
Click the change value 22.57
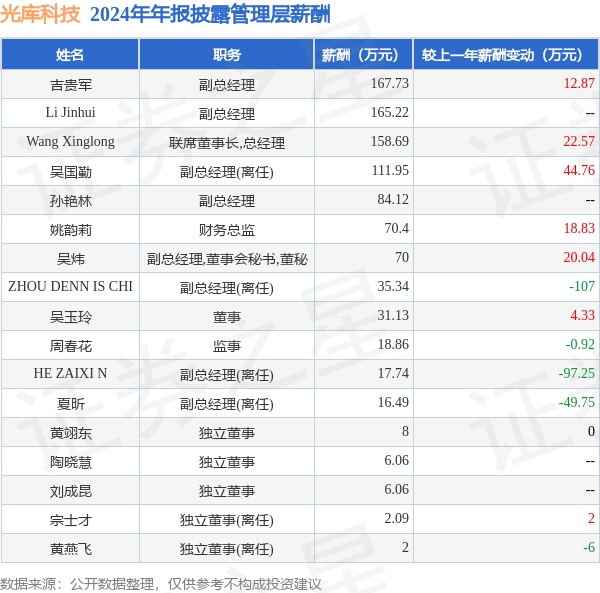[579, 142]
